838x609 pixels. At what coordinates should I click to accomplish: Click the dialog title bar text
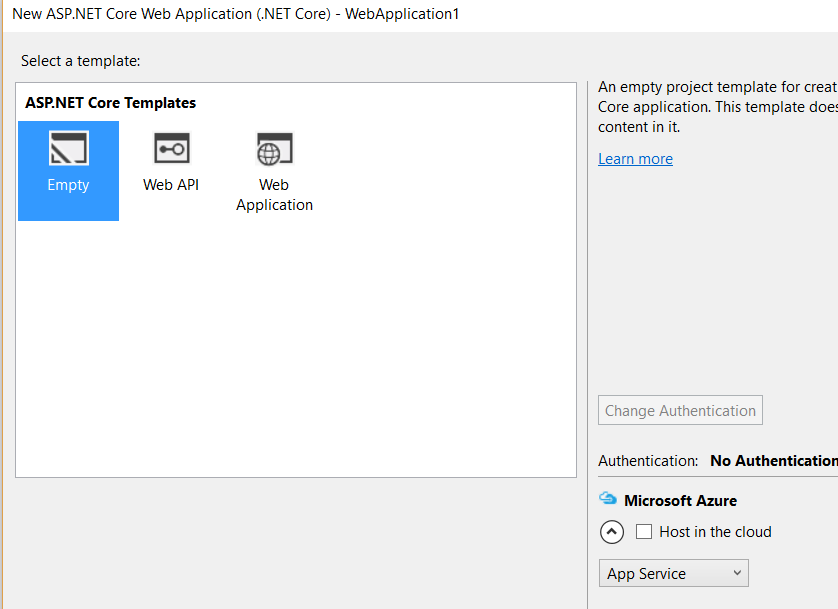236,14
